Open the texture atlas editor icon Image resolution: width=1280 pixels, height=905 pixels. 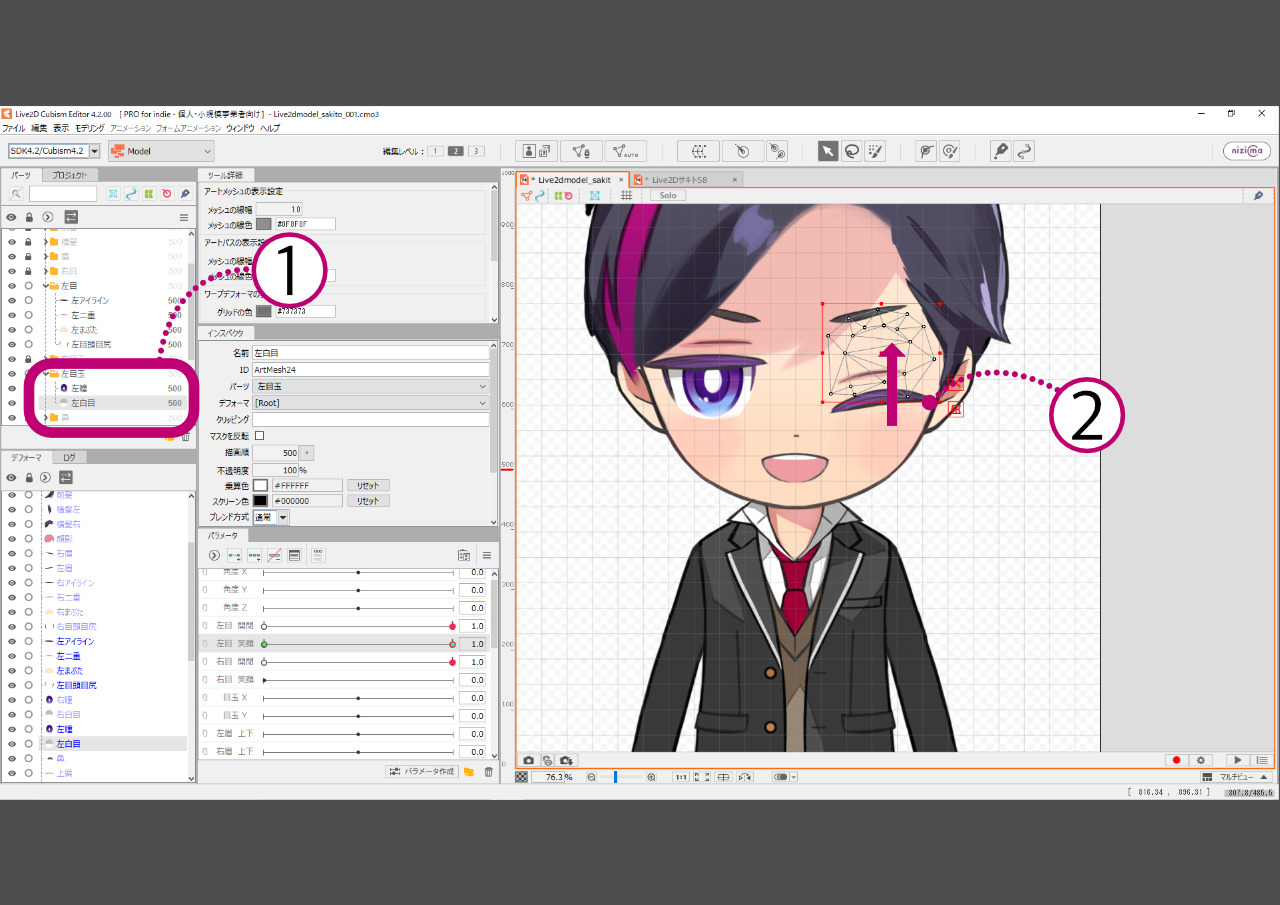pos(537,151)
